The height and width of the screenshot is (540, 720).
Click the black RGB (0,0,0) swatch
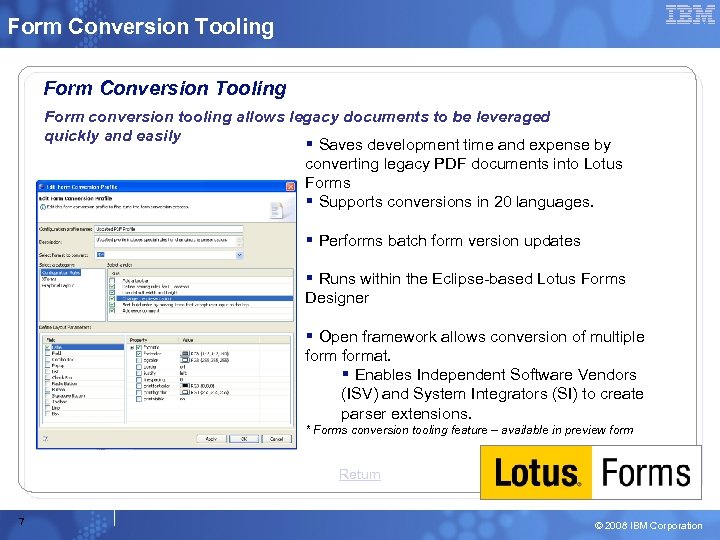coord(185,386)
